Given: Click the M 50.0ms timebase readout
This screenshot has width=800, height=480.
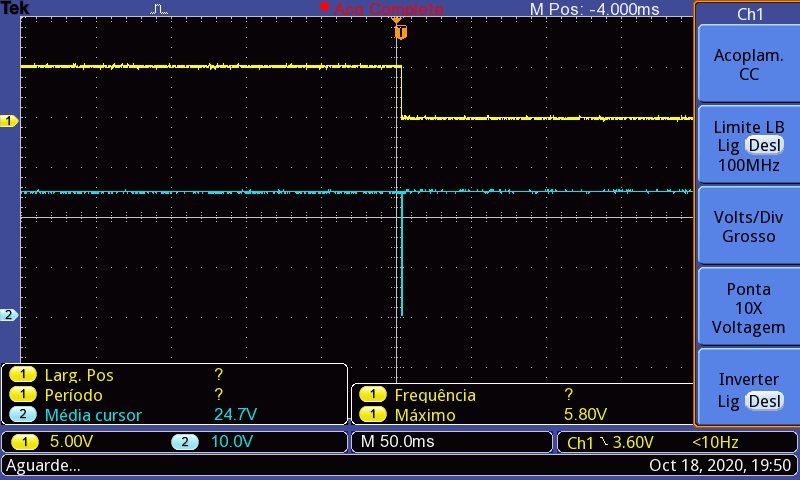Looking at the screenshot, I should tap(397, 441).
